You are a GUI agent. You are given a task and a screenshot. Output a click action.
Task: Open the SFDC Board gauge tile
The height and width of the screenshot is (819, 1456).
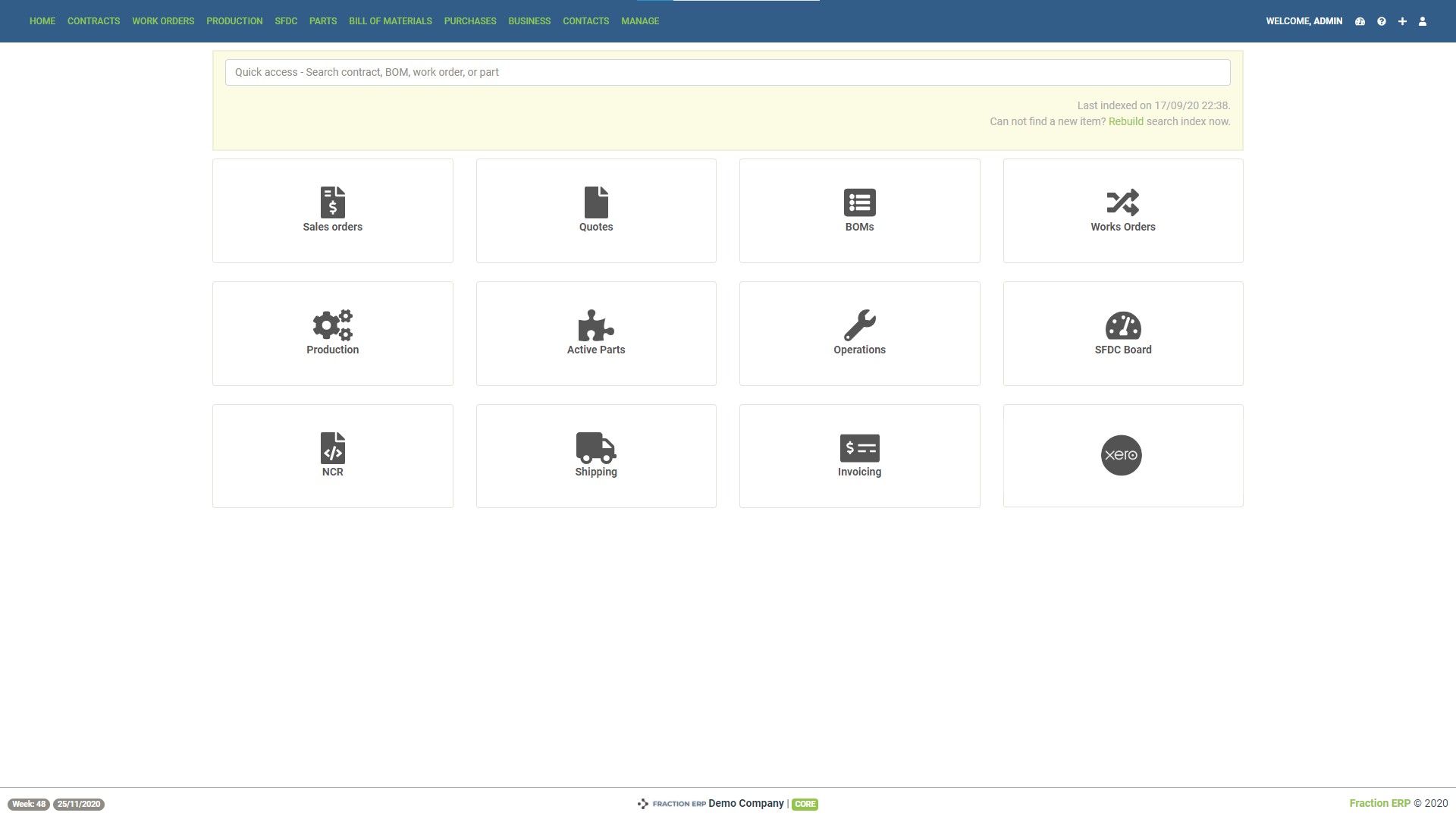(1122, 333)
